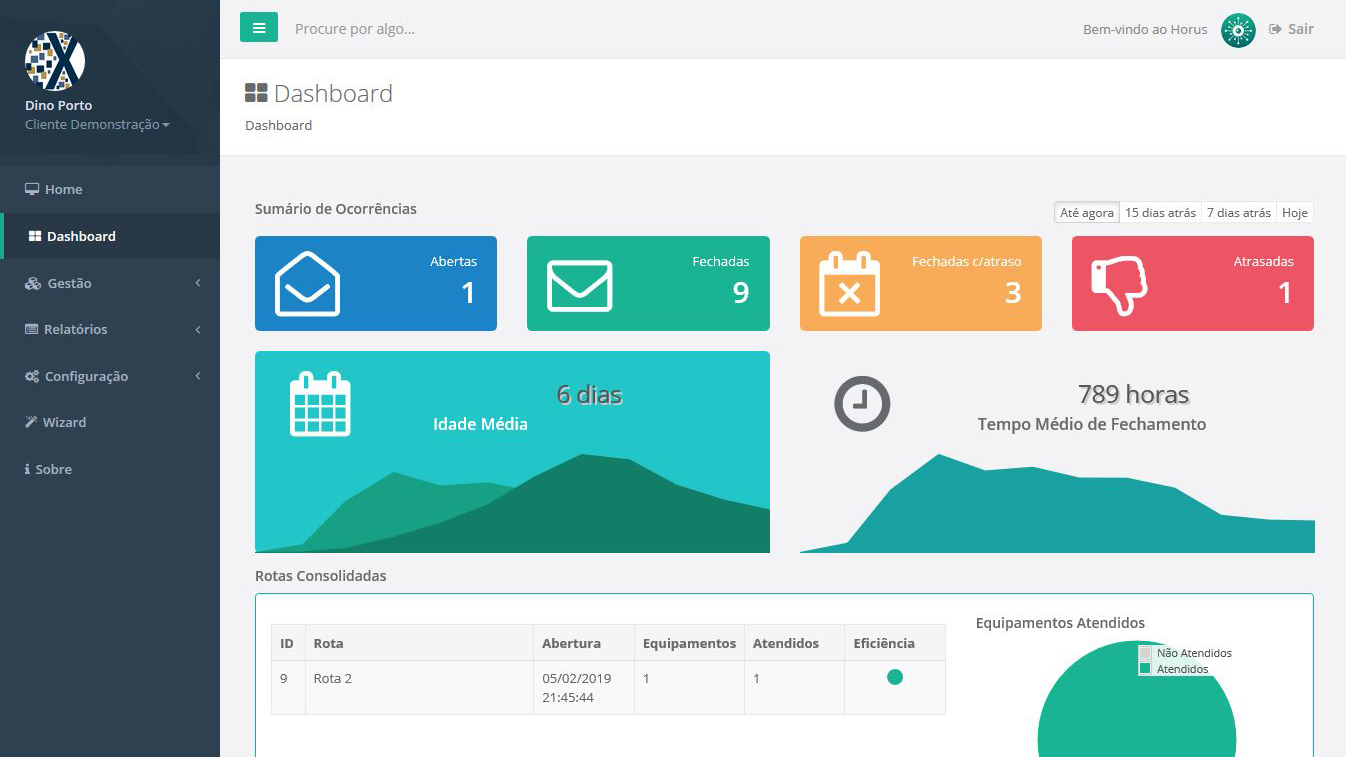Click the calendar icon in Idade Média panel
1346x757 pixels.
click(x=320, y=404)
